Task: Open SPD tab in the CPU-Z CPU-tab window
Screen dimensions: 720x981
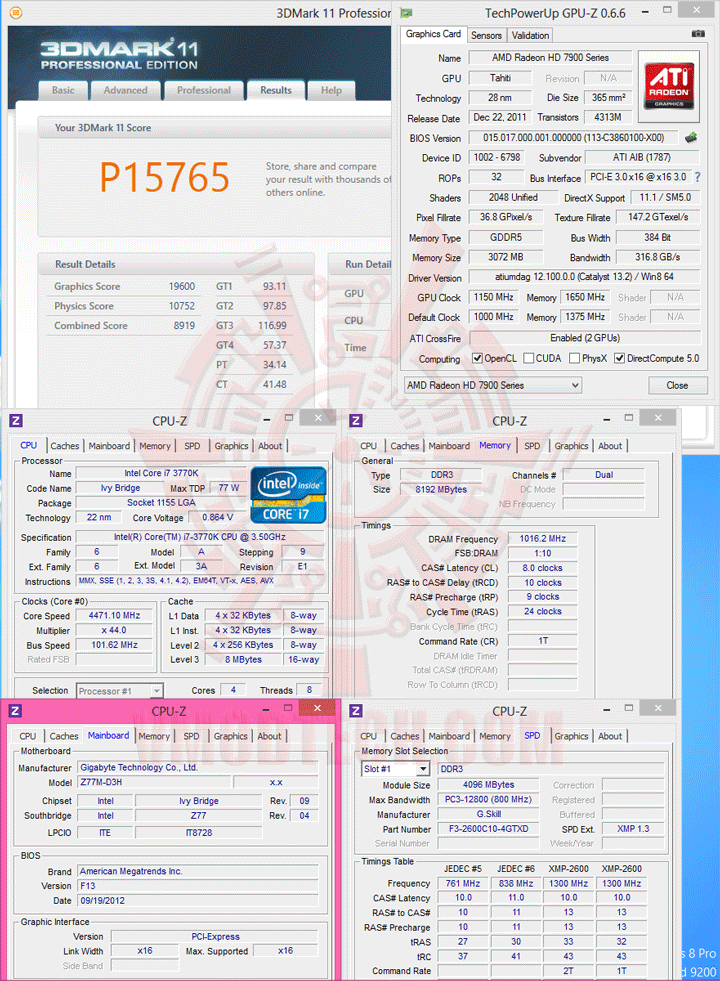Action: tap(192, 446)
